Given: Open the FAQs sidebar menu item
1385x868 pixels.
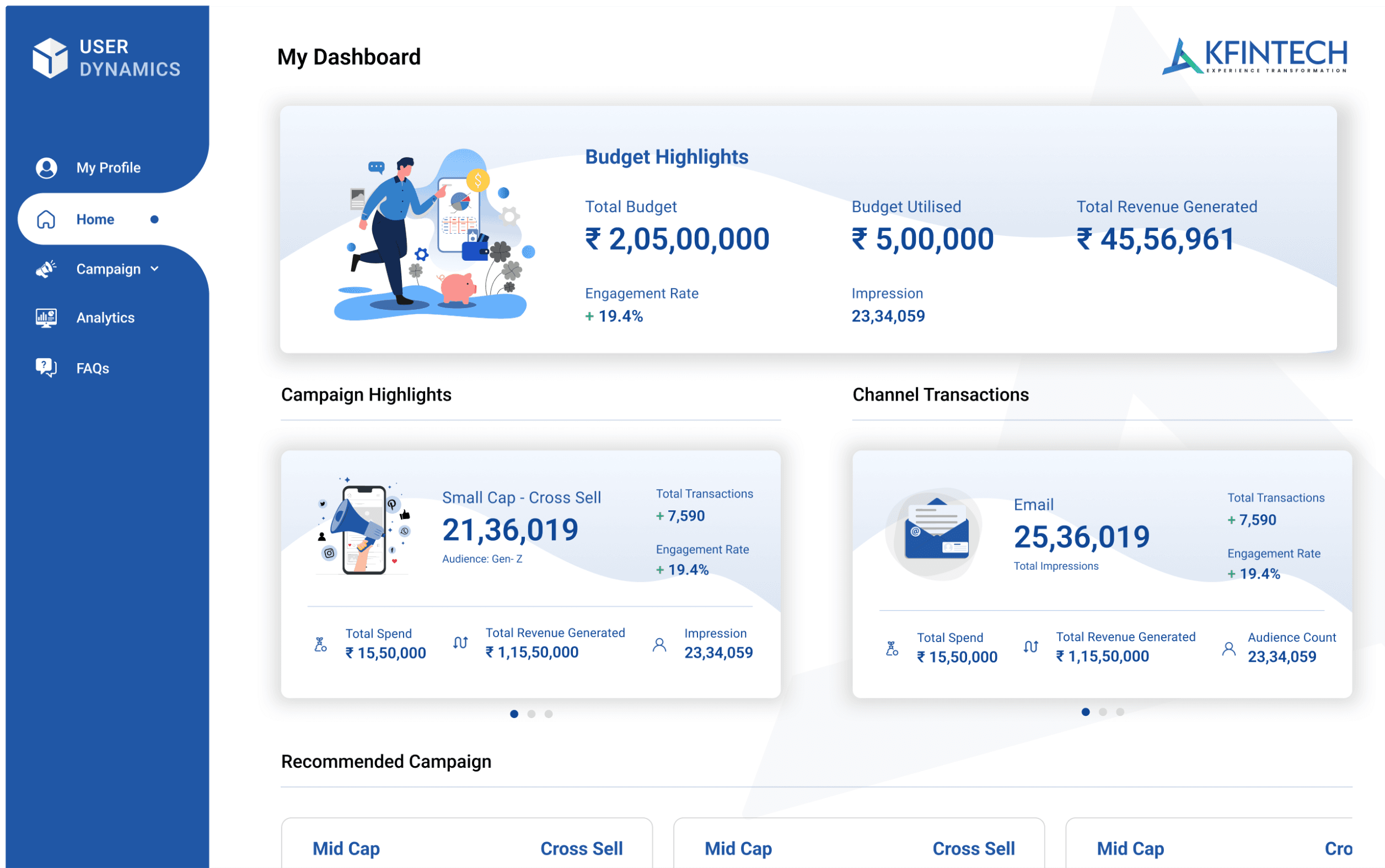Looking at the screenshot, I should point(93,368).
